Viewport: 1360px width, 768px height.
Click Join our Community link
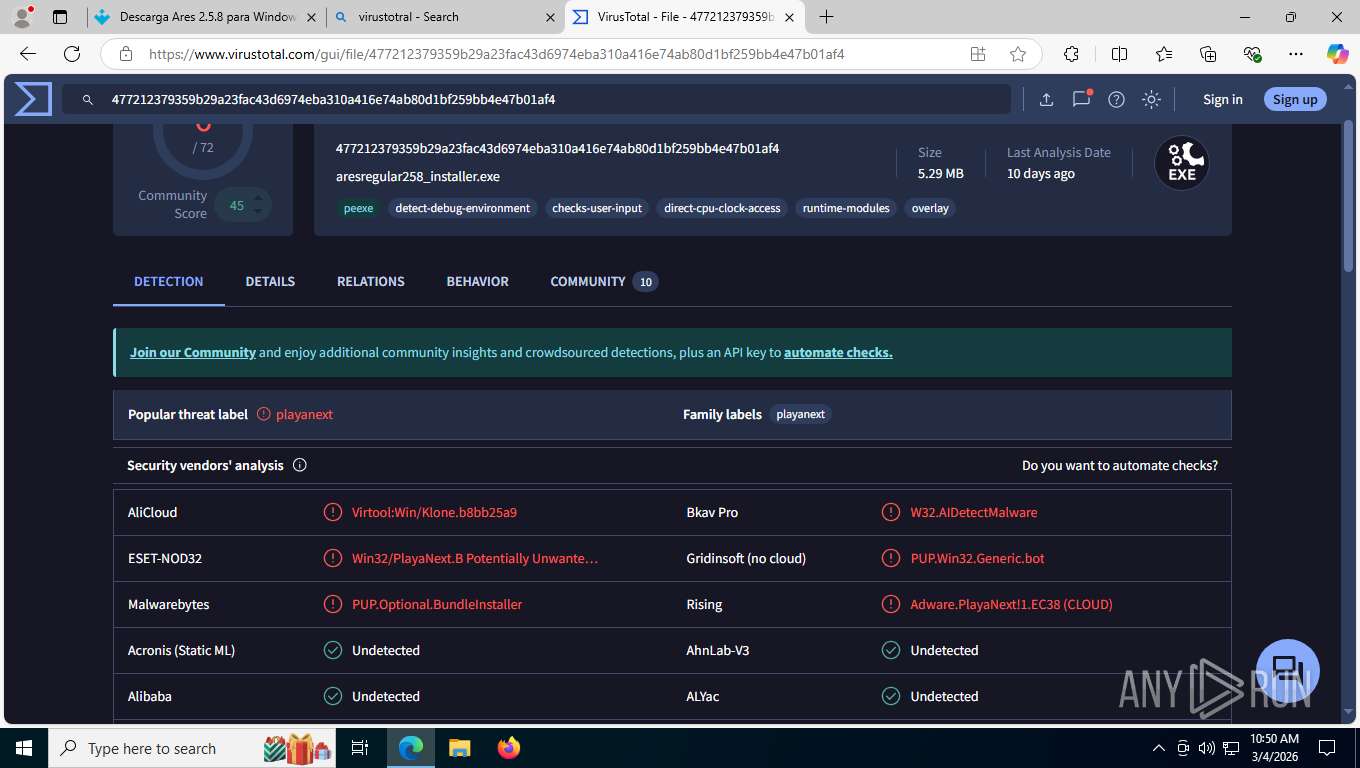point(193,352)
